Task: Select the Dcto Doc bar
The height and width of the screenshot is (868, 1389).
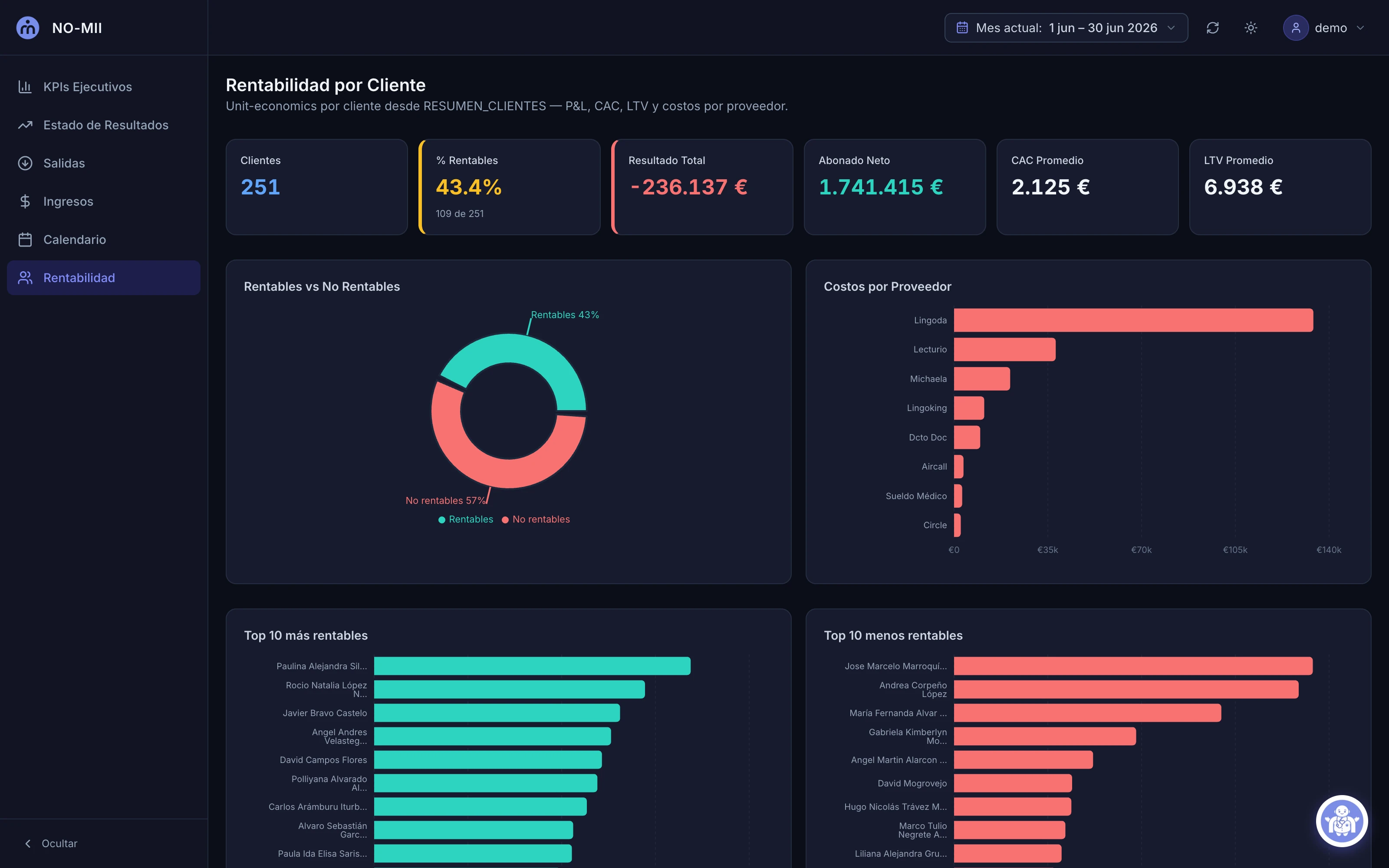Action: (x=967, y=437)
